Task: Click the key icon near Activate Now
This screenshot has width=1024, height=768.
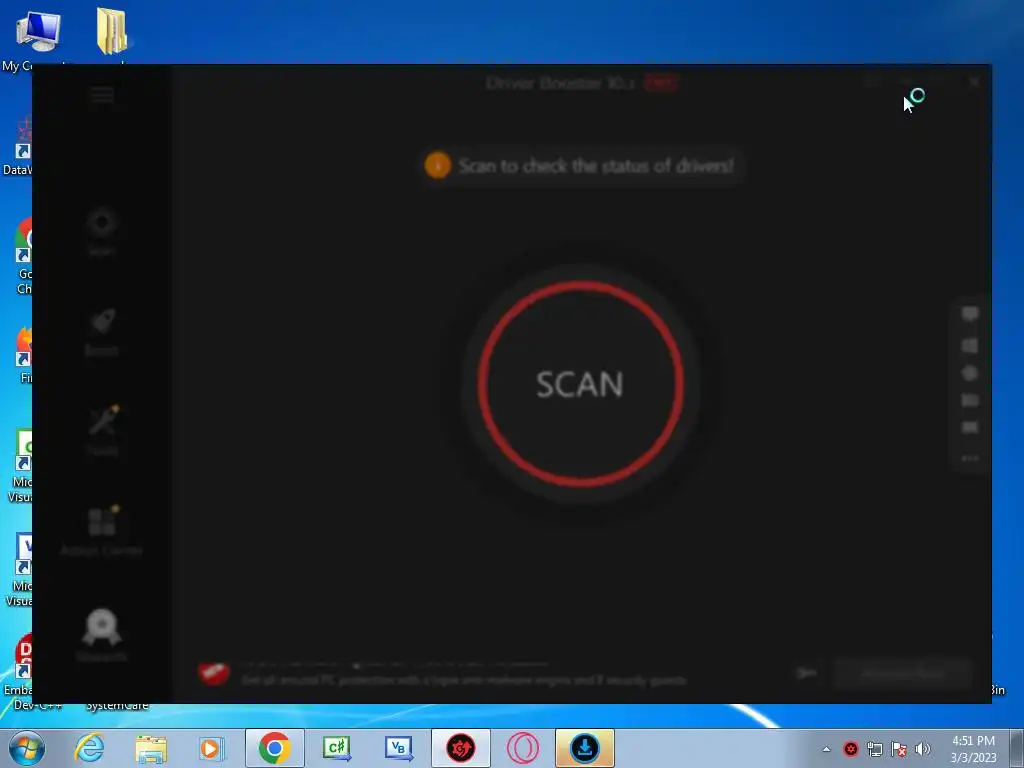Action: pyautogui.click(x=807, y=673)
